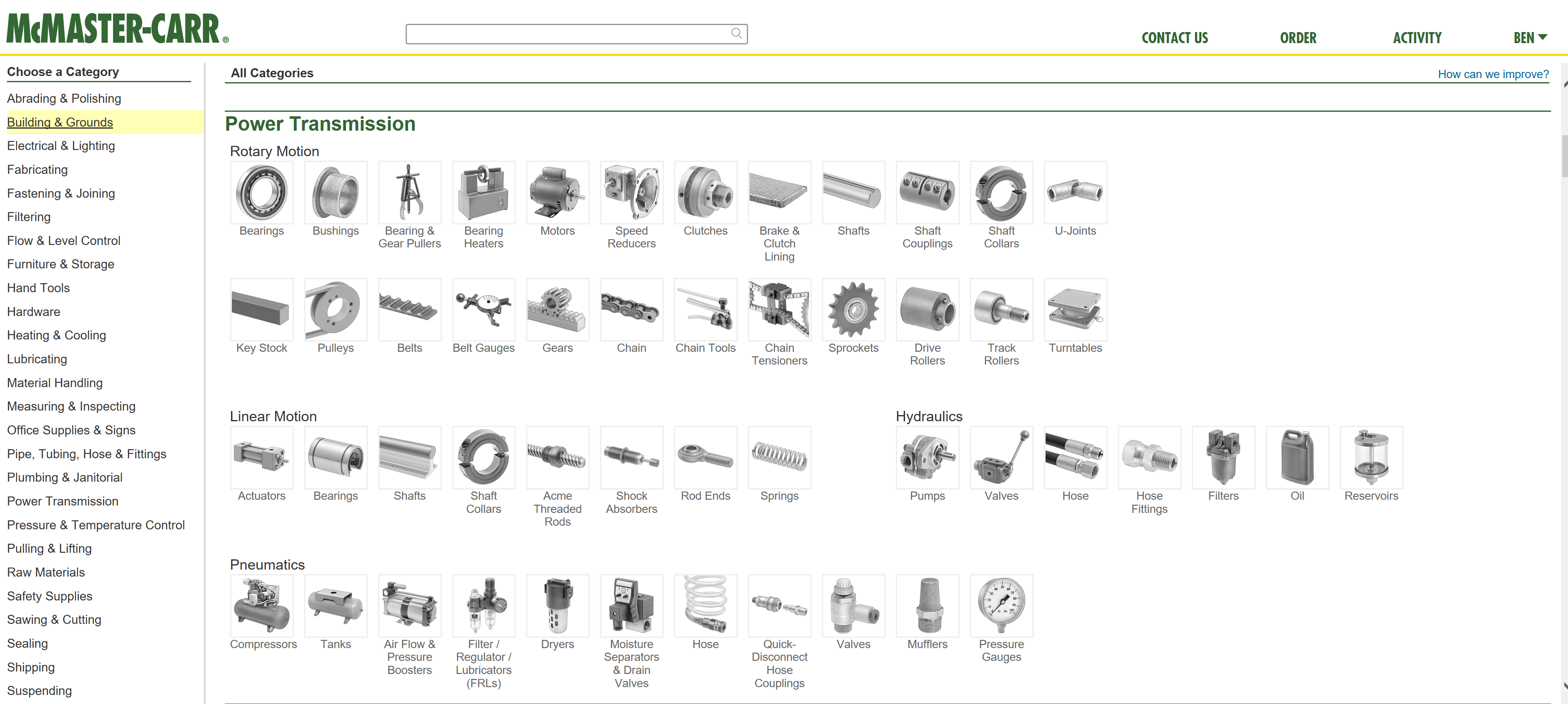Image resolution: width=1568 pixels, height=704 pixels.
Task: Click the CONTACT US link
Action: (x=1174, y=38)
